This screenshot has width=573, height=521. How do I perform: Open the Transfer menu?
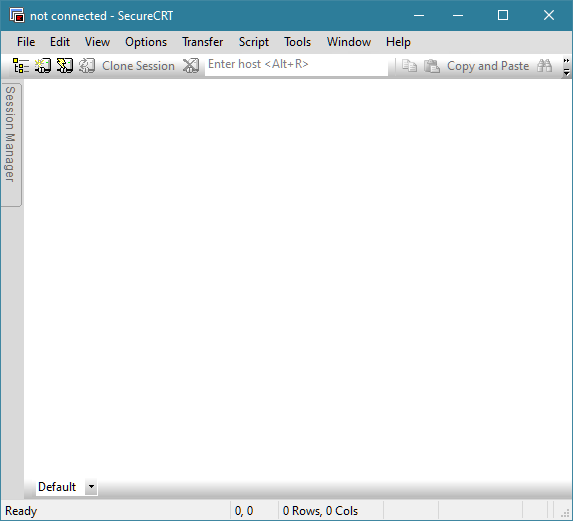[x=202, y=42]
